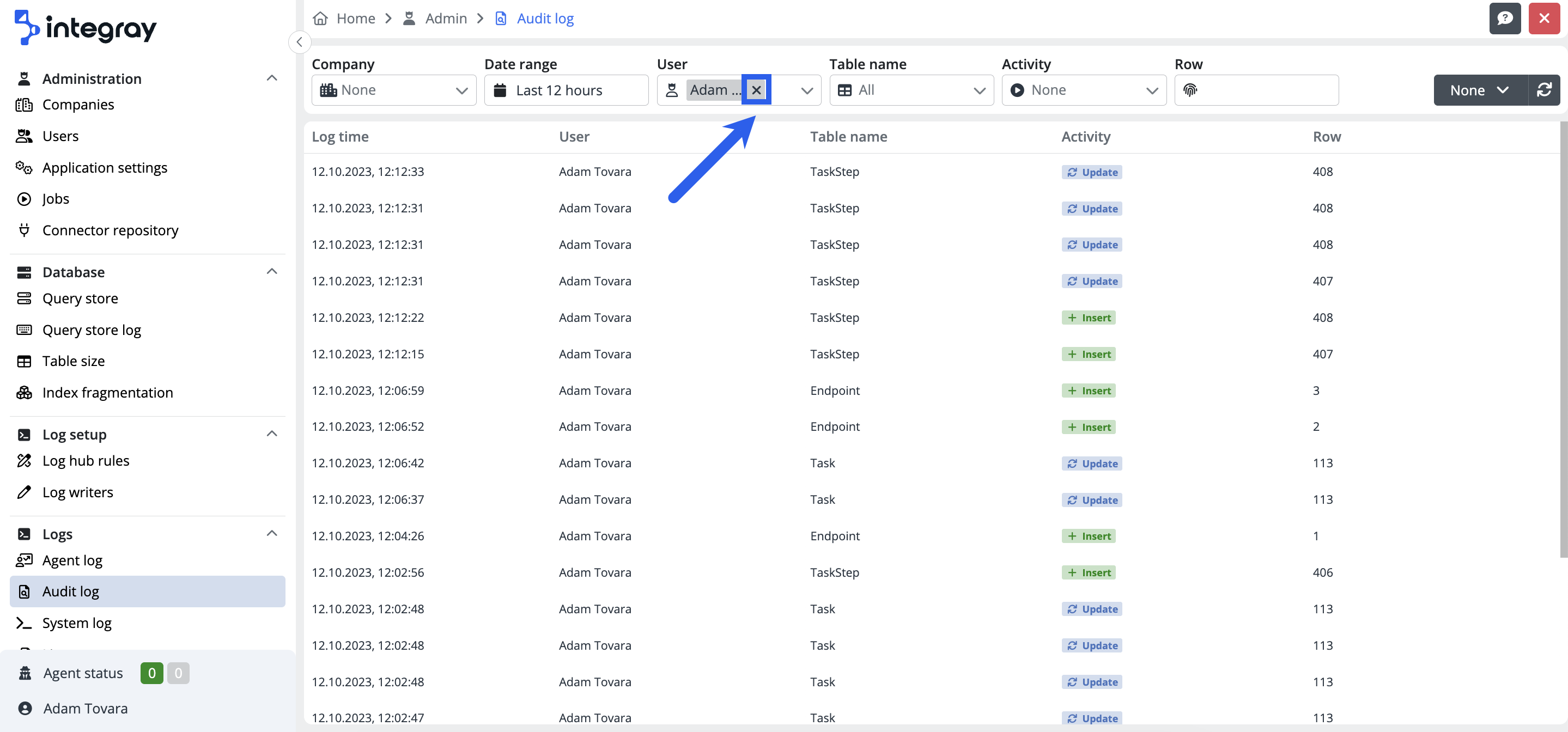
Task: Open Connector repository plug icon
Action: (x=25, y=230)
